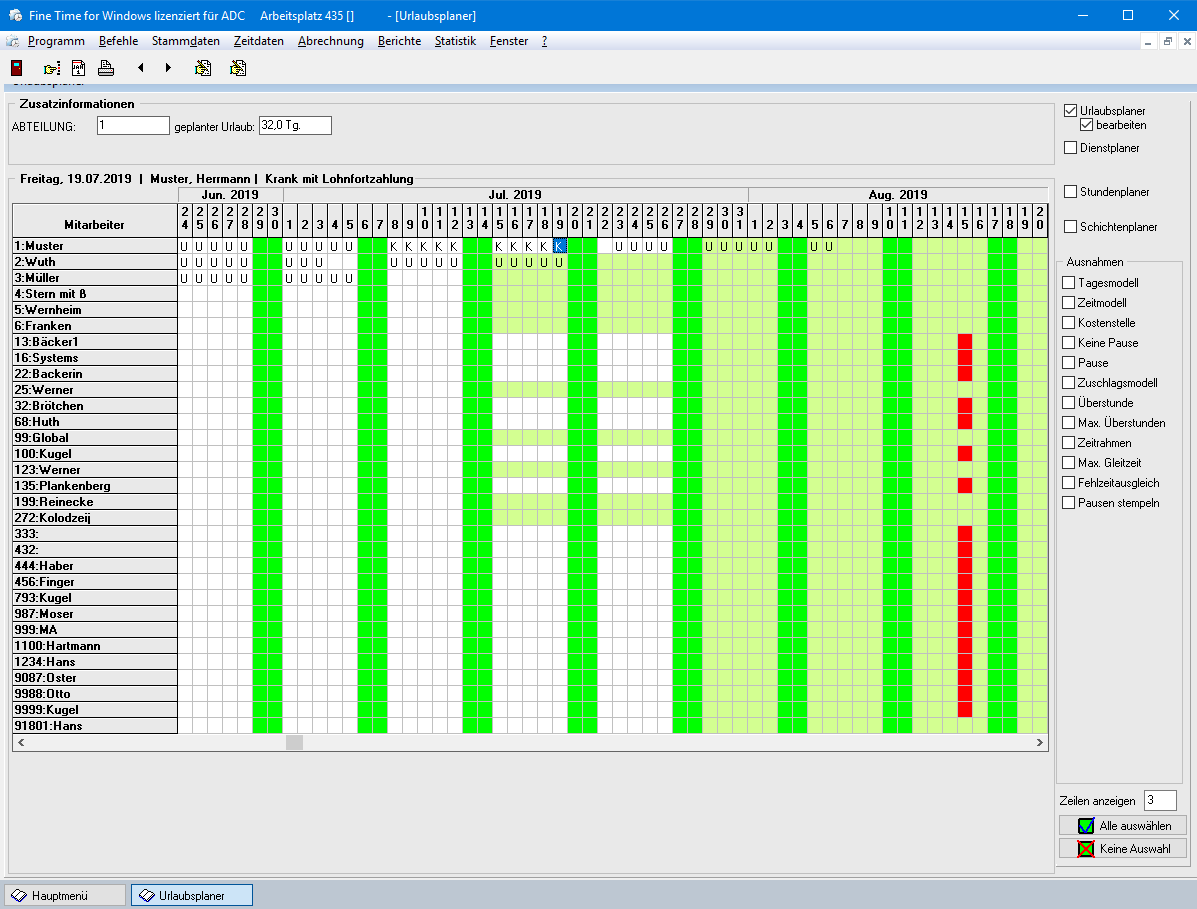Open the Stammdaten menu
The height and width of the screenshot is (909, 1197).
(x=186, y=41)
